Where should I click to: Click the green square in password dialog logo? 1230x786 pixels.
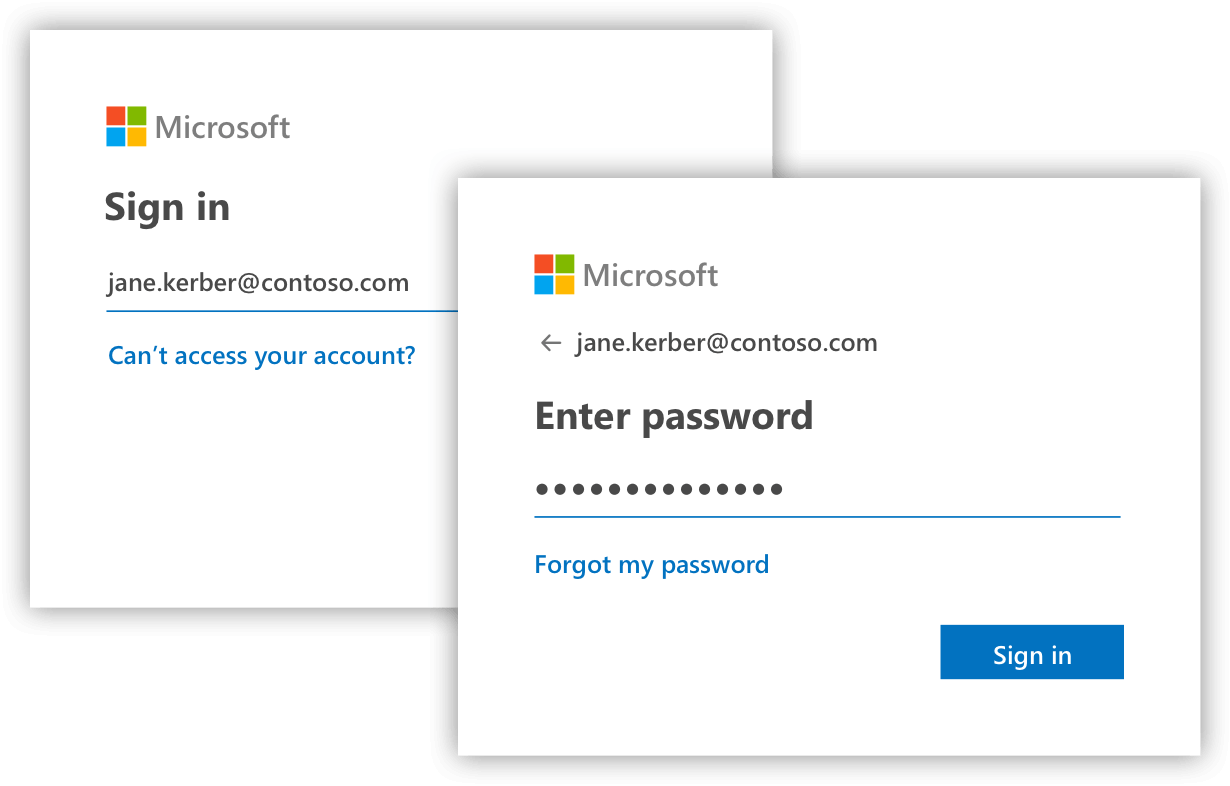pyautogui.click(x=565, y=264)
